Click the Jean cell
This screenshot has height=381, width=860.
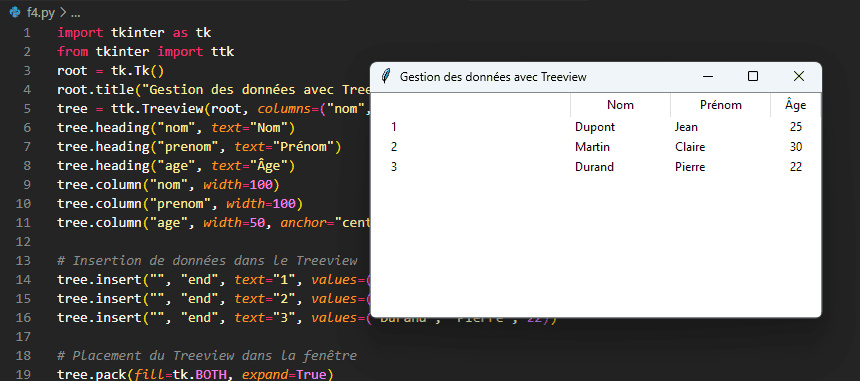click(686, 127)
